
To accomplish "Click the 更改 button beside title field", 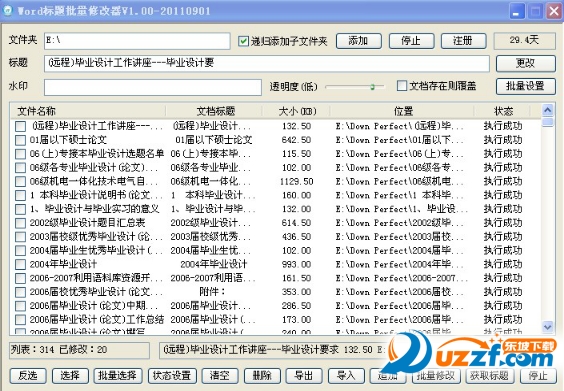I will coord(525,63).
